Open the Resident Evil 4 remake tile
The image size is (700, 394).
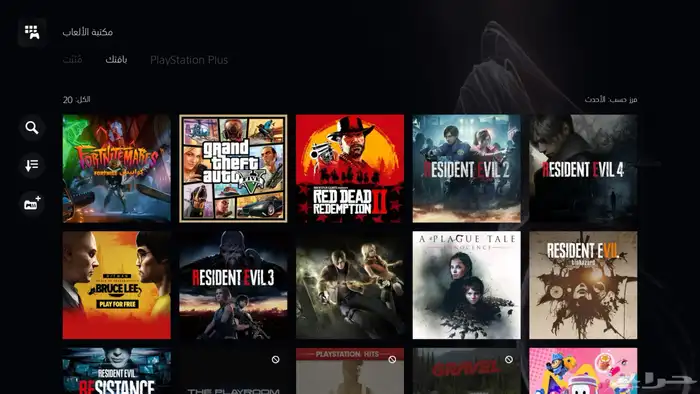583,169
